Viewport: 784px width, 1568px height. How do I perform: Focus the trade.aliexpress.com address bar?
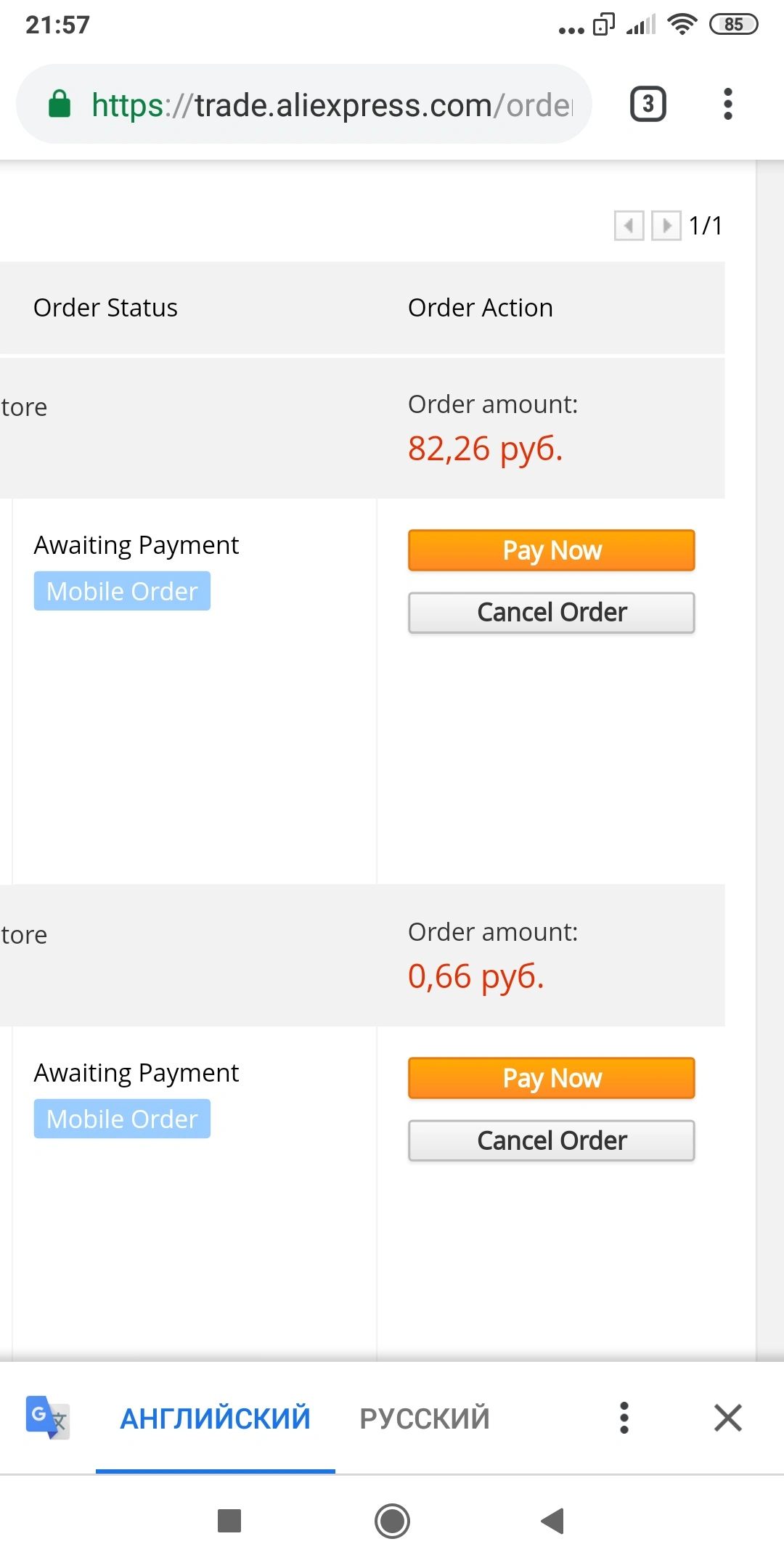[303, 104]
